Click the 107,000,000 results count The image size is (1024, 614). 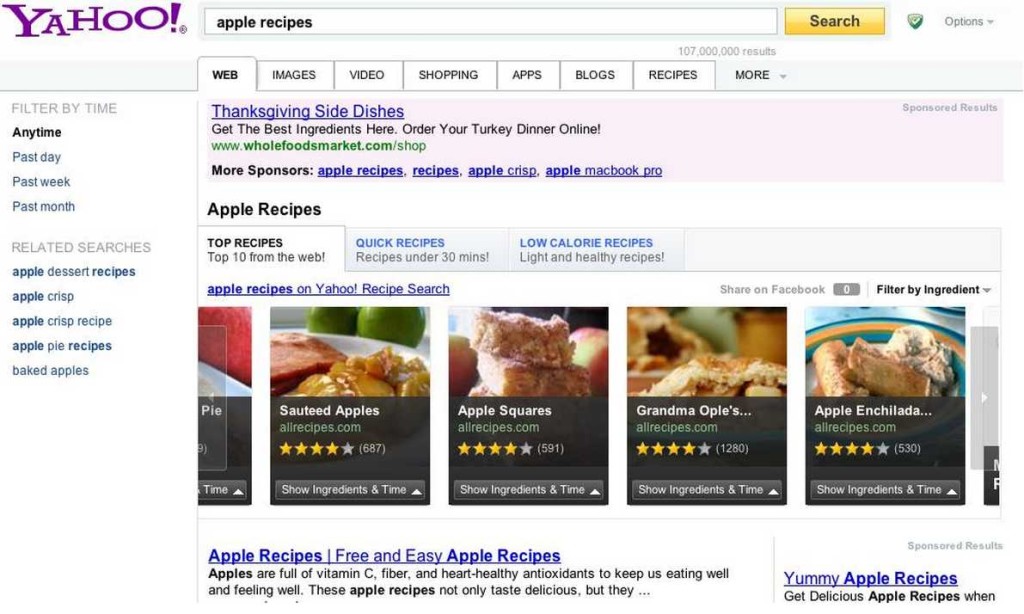pyautogui.click(x=727, y=51)
